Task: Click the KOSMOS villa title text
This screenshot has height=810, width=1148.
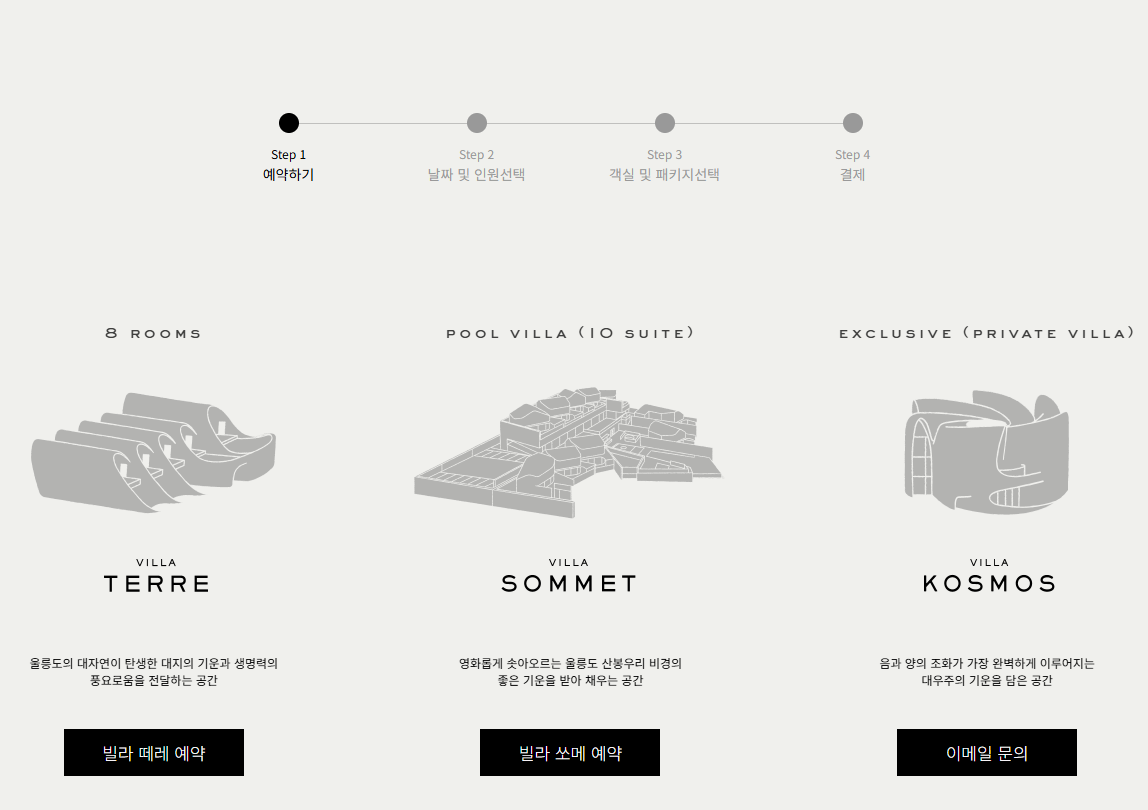Action: click(989, 584)
